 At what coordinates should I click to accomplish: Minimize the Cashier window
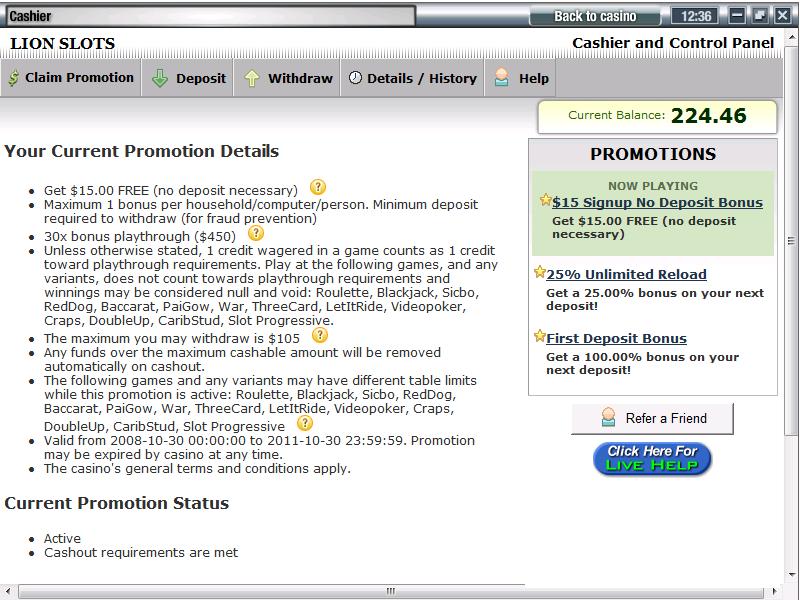[737, 16]
